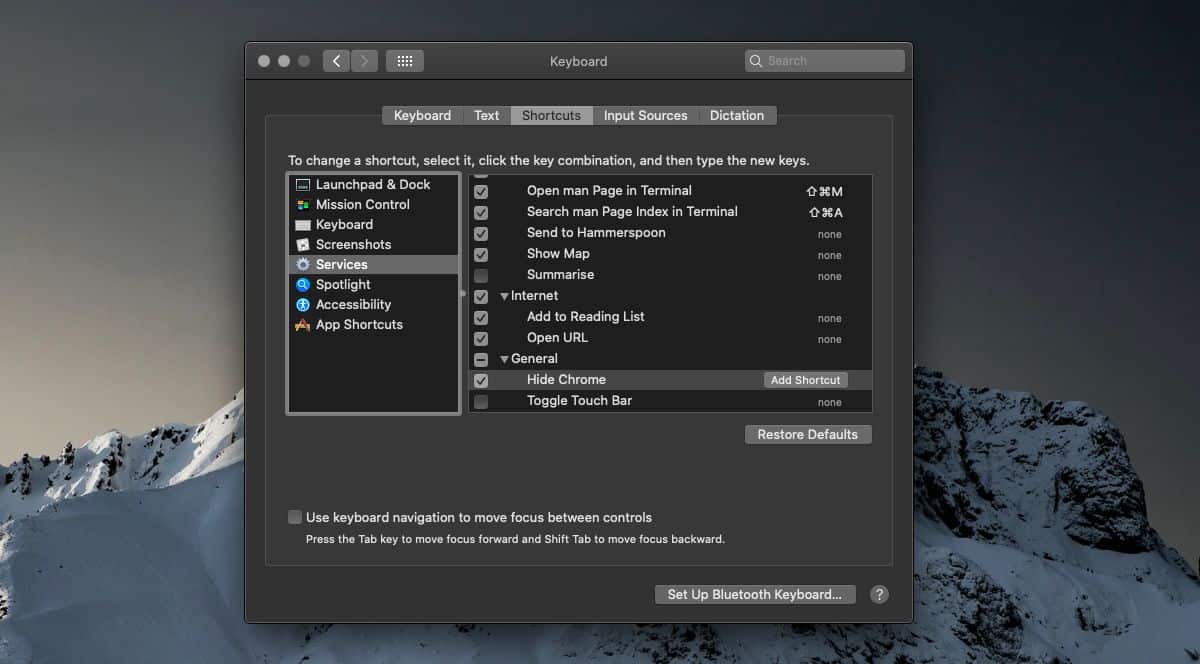Go back with the left chevron button
Screen dimensions: 1200x664
pyautogui.click(x=336, y=61)
